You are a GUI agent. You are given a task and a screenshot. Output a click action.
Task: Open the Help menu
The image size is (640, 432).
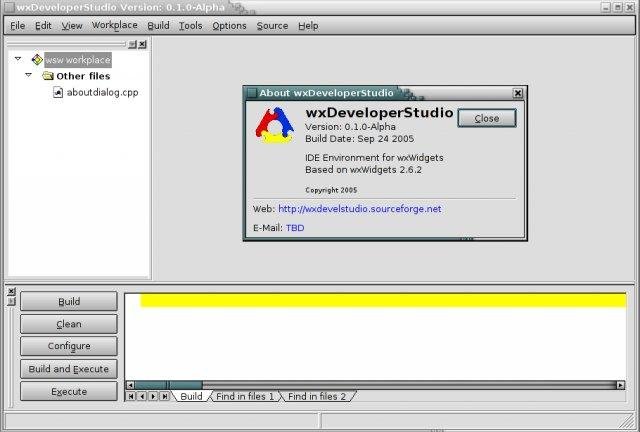click(x=308, y=26)
